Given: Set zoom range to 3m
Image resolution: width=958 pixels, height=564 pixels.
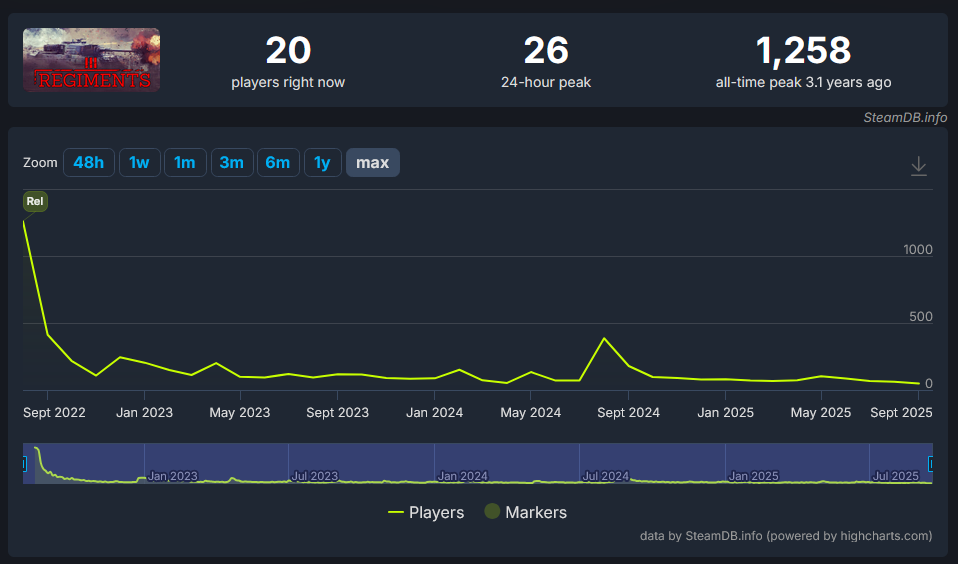Looking at the screenshot, I should pos(232,163).
